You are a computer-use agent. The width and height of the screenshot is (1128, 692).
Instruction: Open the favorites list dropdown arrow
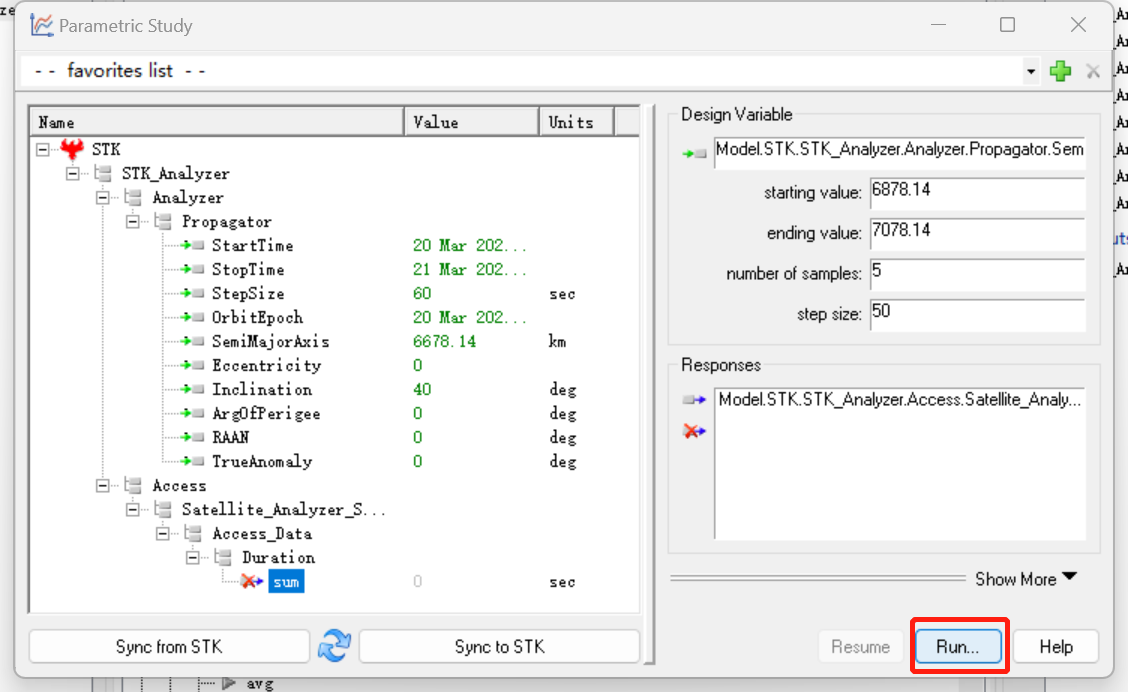(1031, 72)
